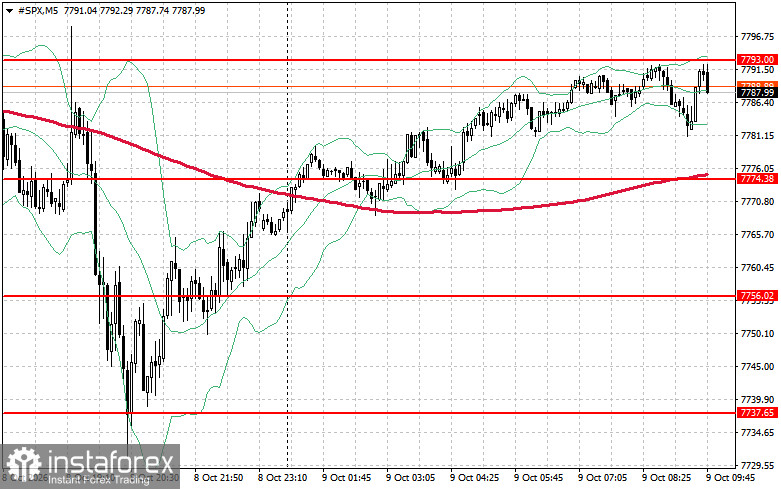Click the 7739.90 price axis label
Viewport: 781px width, 489px height.
[757, 399]
